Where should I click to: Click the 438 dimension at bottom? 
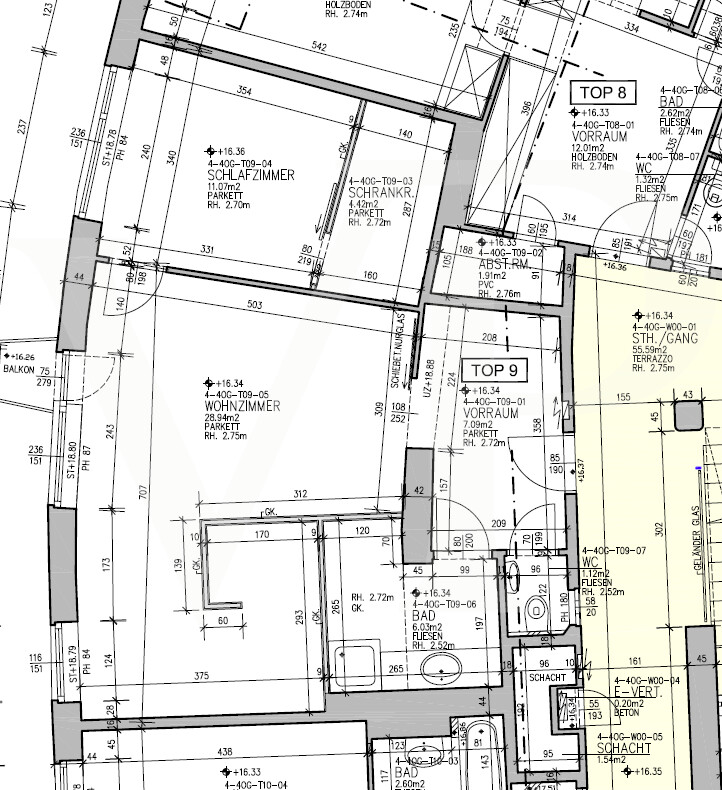pos(224,752)
